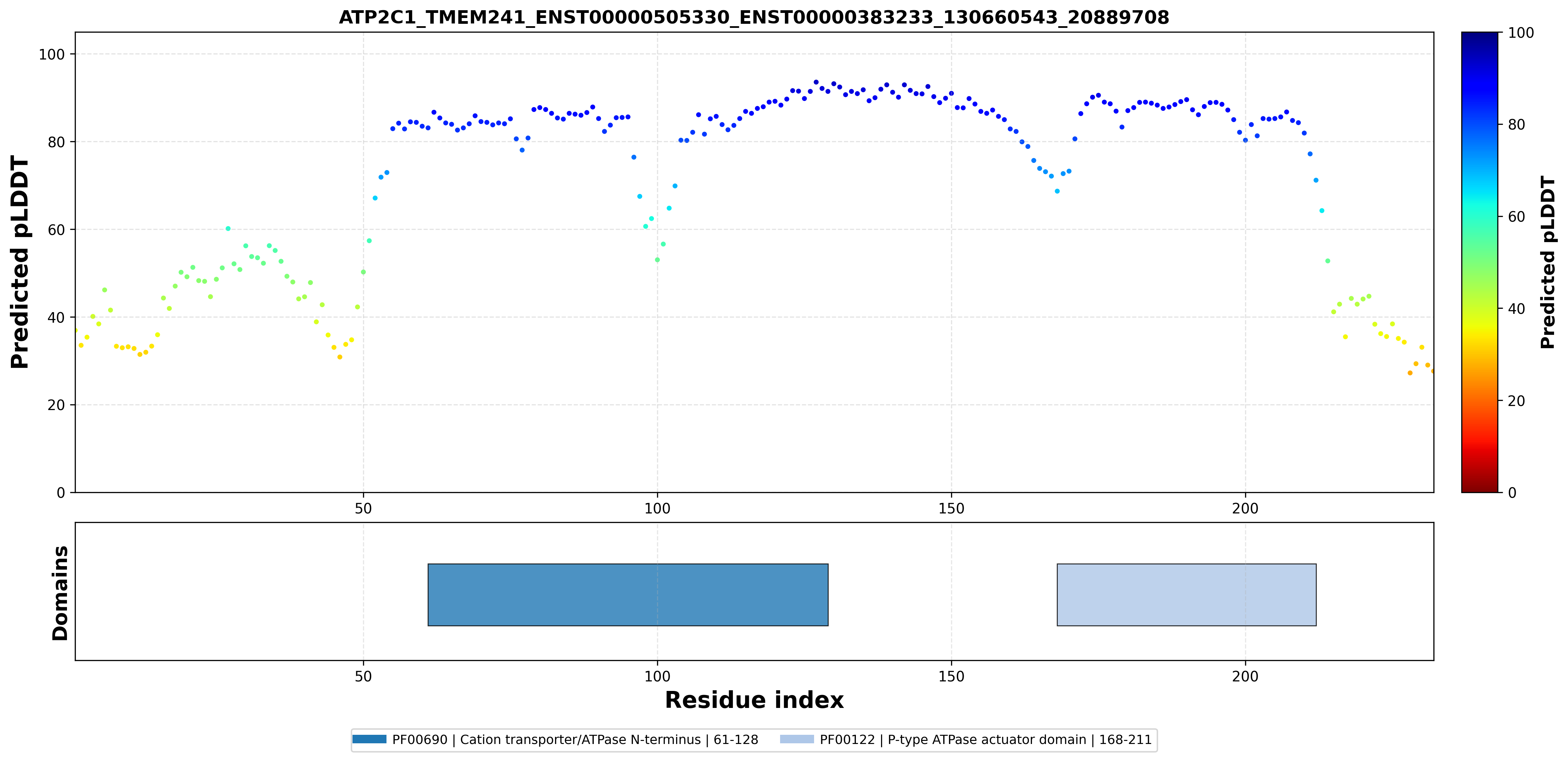Click the colorbar tick label 0

point(1512,493)
